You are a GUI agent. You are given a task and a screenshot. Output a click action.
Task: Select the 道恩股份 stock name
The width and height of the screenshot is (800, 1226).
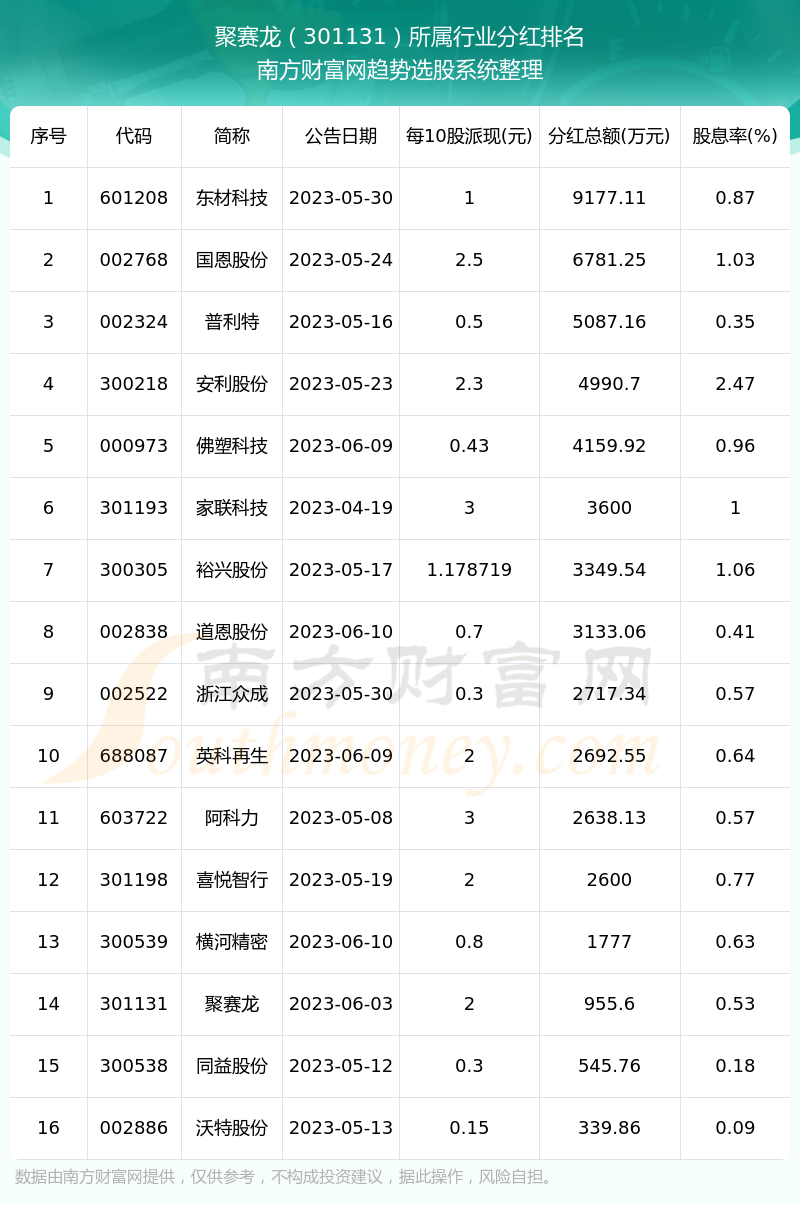pyautogui.click(x=232, y=632)
